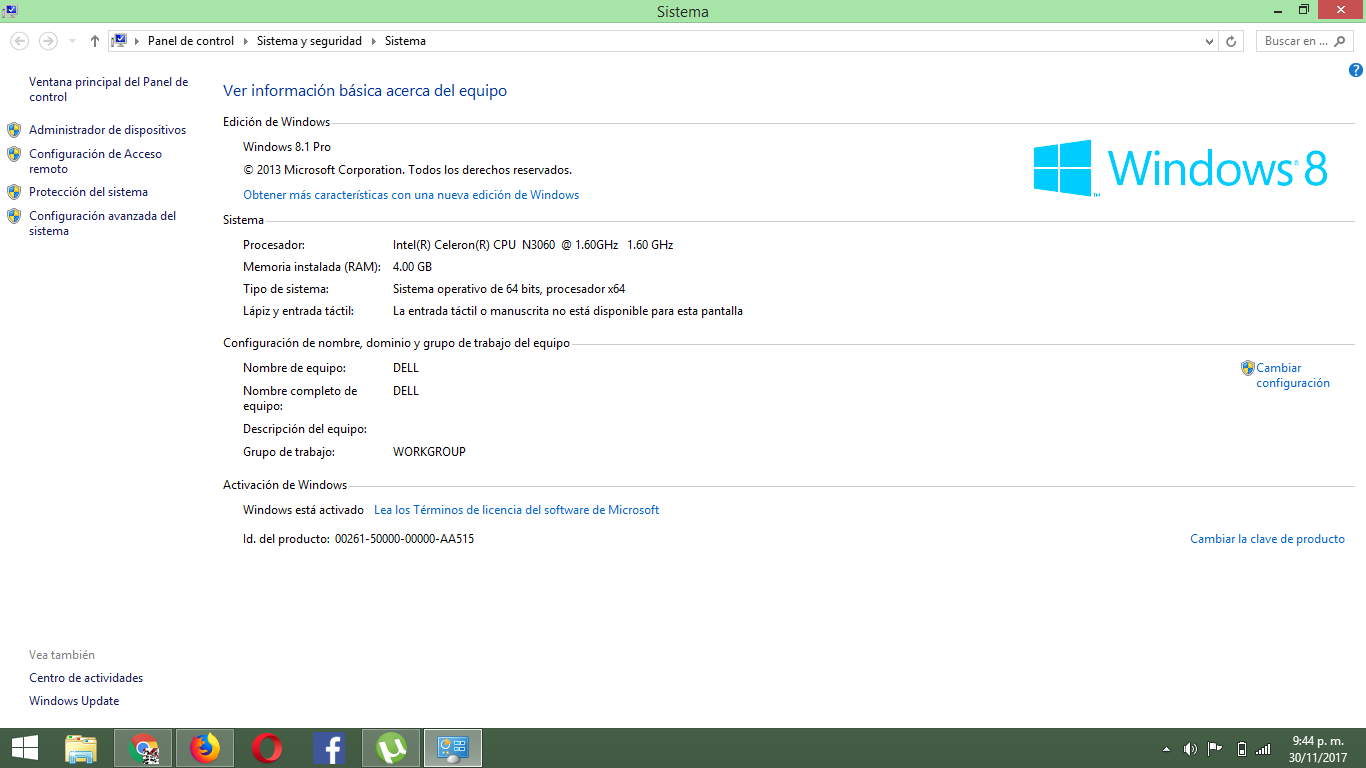Click the Windows Start button
This screenshot has width=1366, height=768.
[x=25, y=748]
